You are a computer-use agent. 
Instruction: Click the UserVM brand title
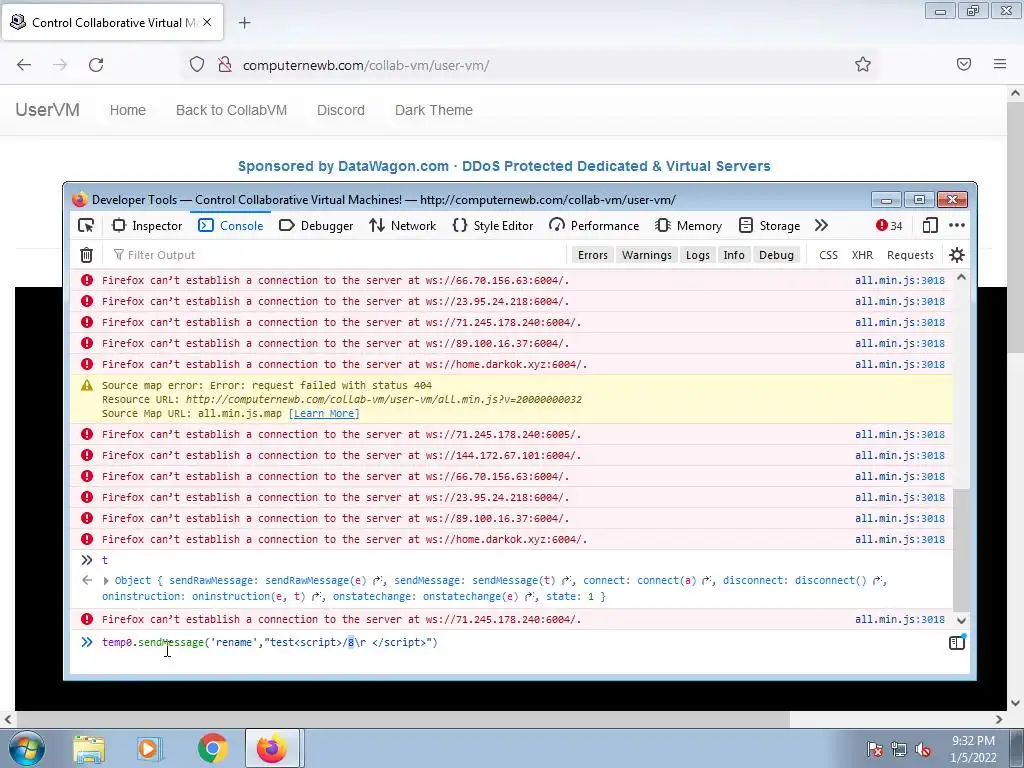coord(48,110)
